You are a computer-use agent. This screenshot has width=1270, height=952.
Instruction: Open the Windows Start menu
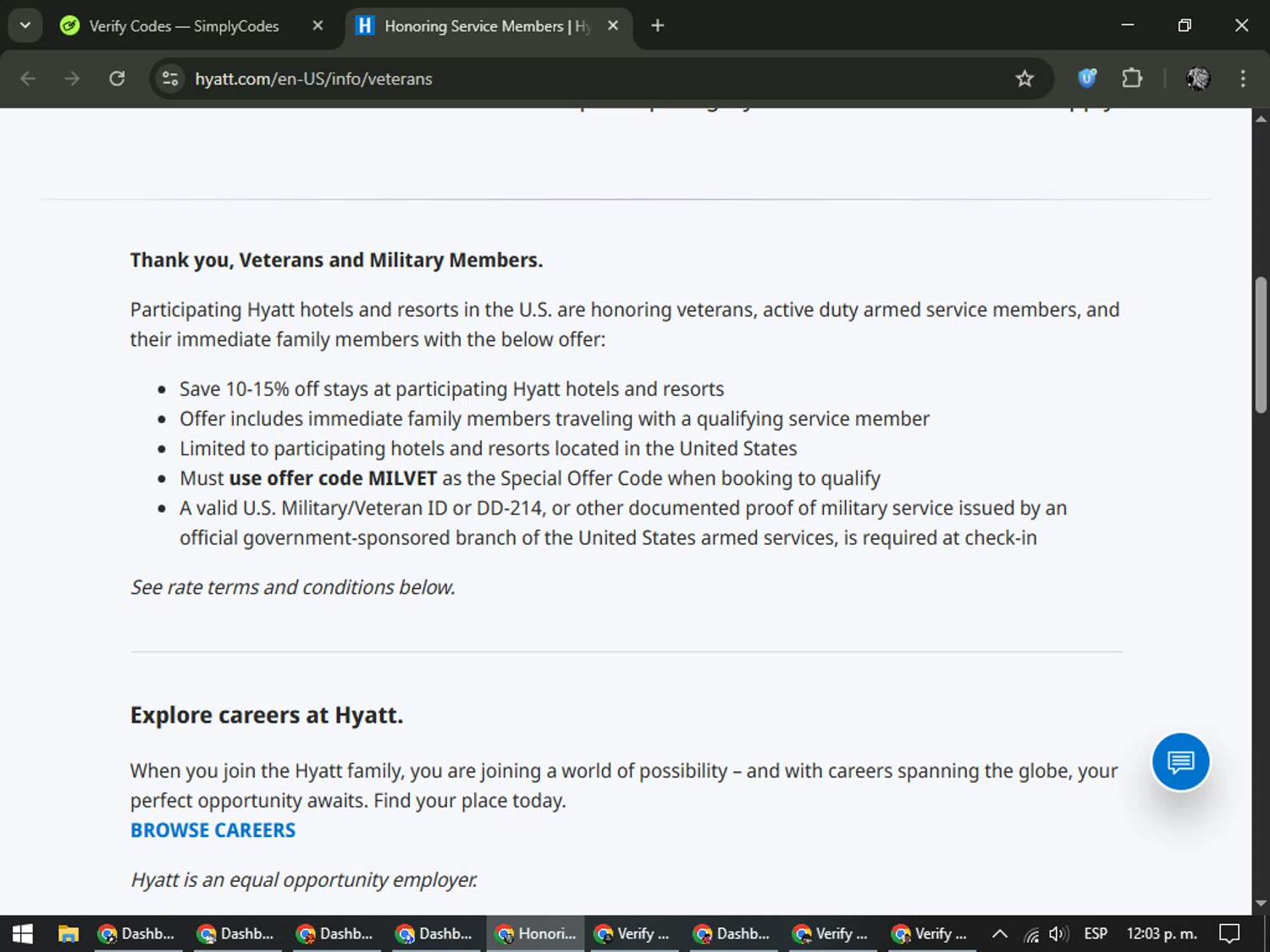point(23,933)
